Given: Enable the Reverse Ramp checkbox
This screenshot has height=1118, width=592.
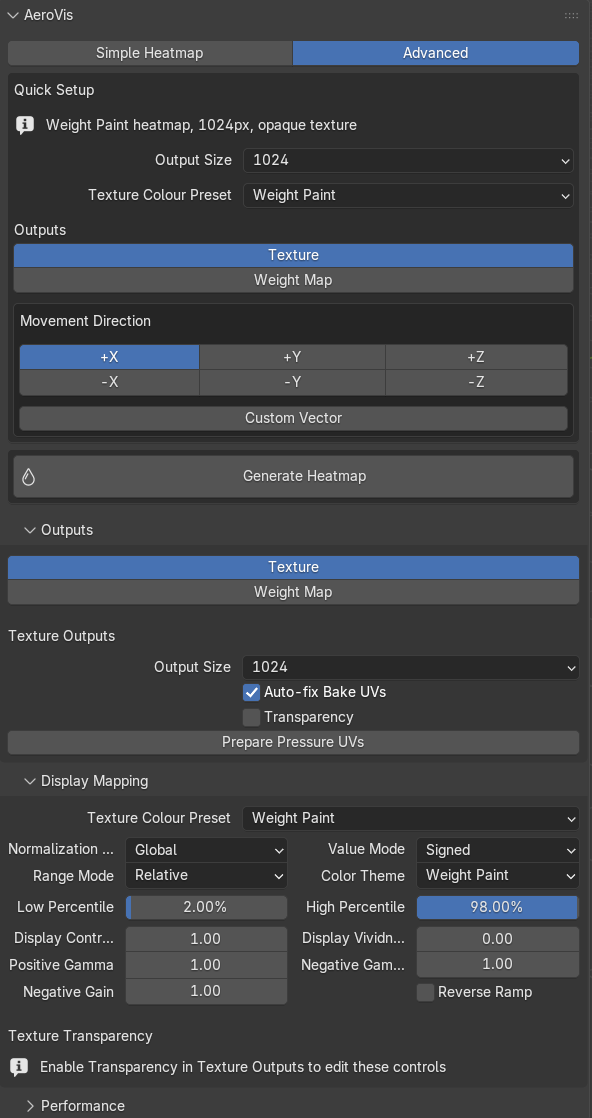Looking at the screenshot, I should [x=425, y=993].
